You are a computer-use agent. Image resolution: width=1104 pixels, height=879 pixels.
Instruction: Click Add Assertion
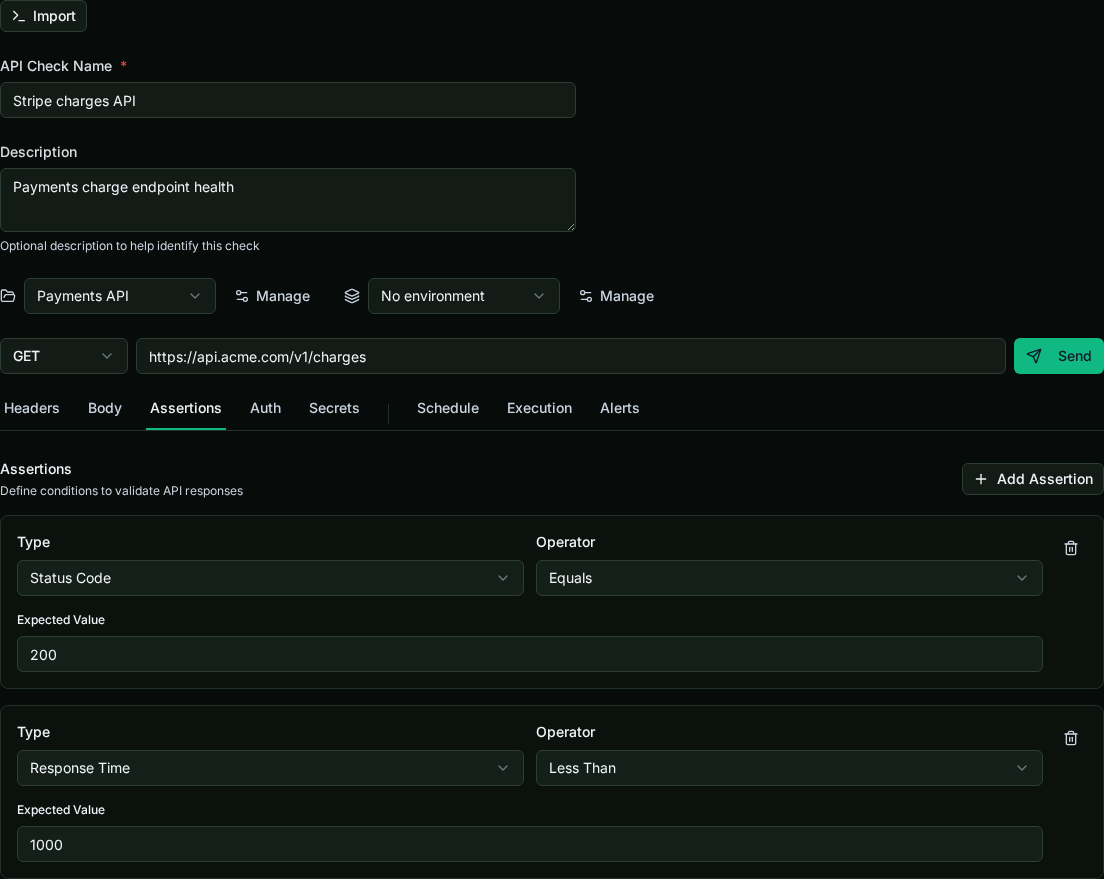pos(1032,479)
